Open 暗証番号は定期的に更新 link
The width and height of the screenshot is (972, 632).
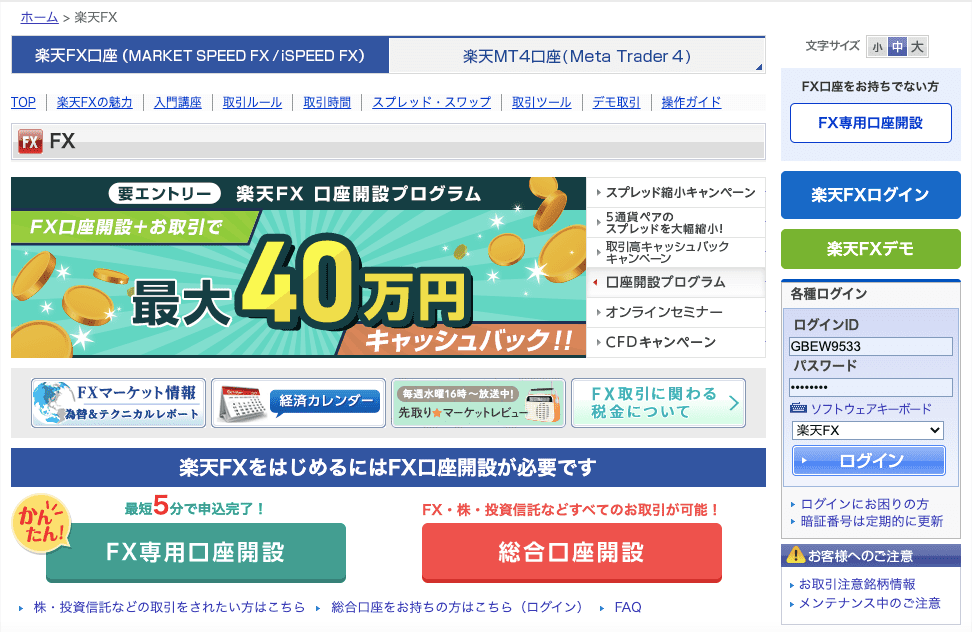(x=872, y=521)
